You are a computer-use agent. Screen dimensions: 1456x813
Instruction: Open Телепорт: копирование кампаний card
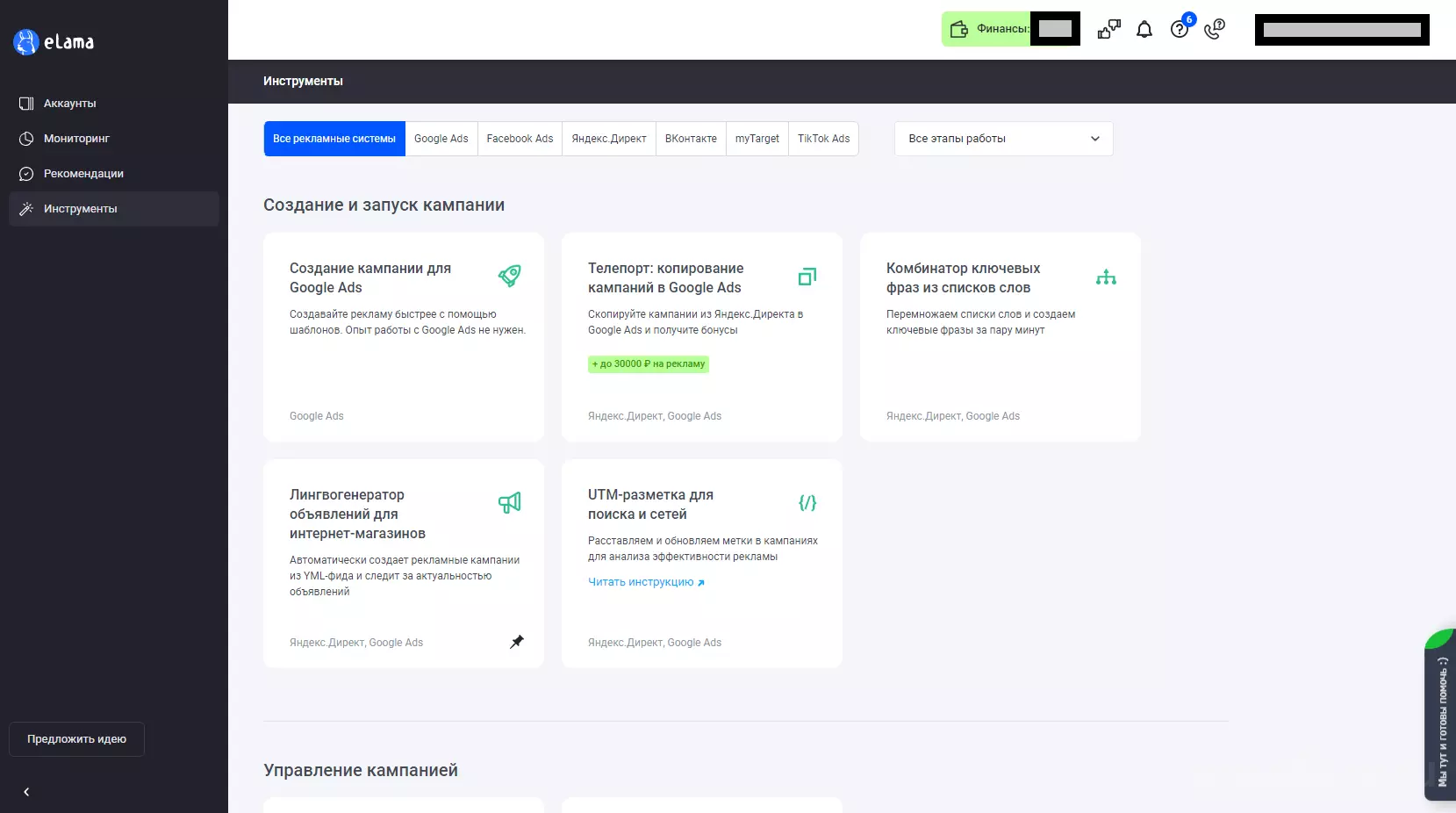[702, 337]
